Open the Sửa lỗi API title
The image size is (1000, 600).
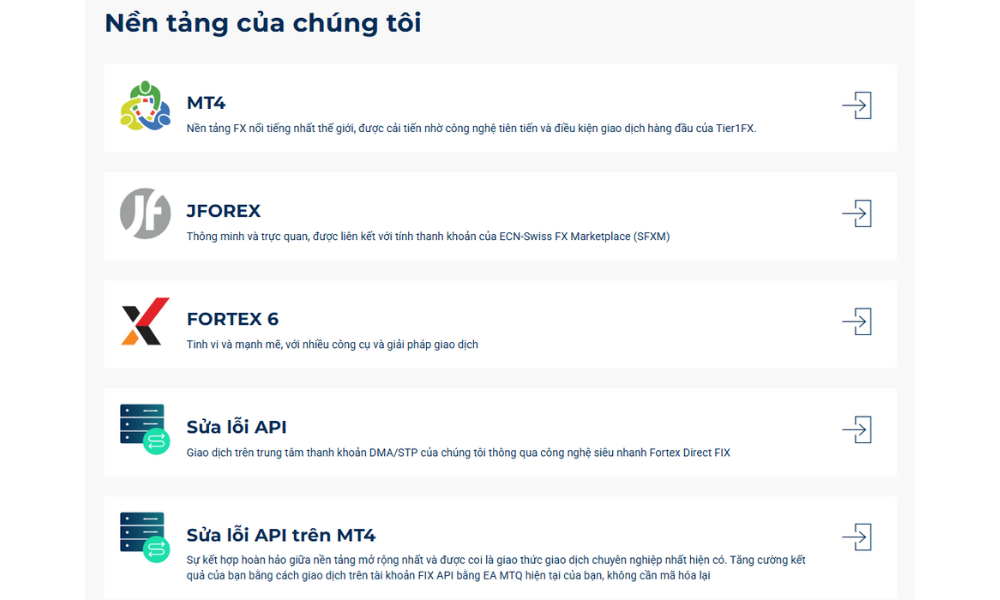tap(236, 427)
